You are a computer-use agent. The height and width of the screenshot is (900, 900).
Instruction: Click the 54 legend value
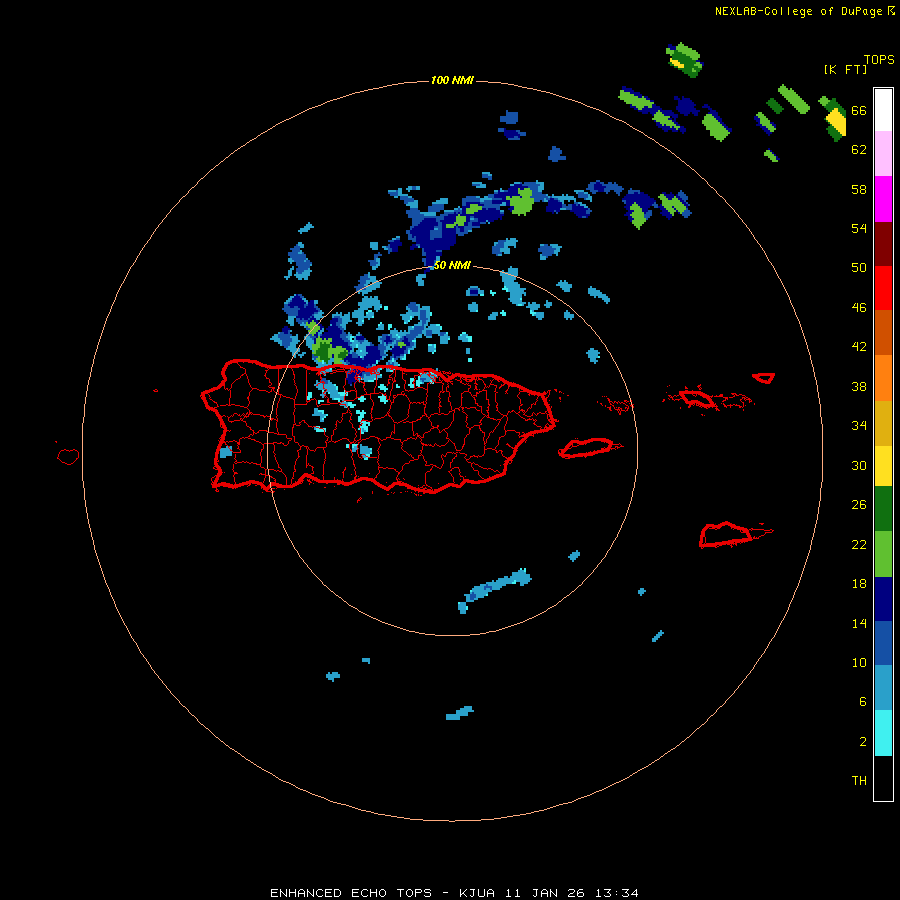click(859, 228)
